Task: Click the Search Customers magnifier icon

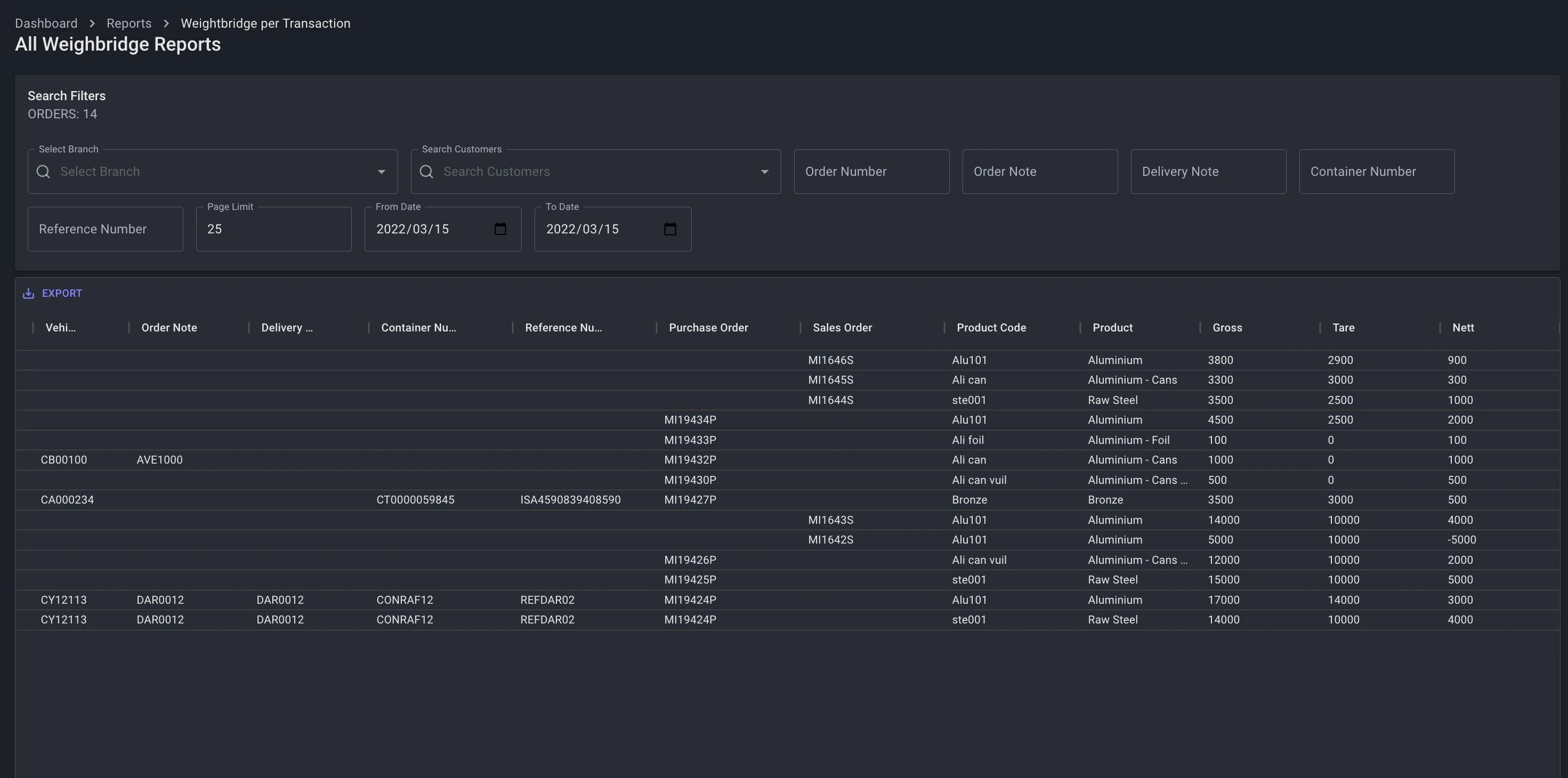Action: [x=427, y=172]
